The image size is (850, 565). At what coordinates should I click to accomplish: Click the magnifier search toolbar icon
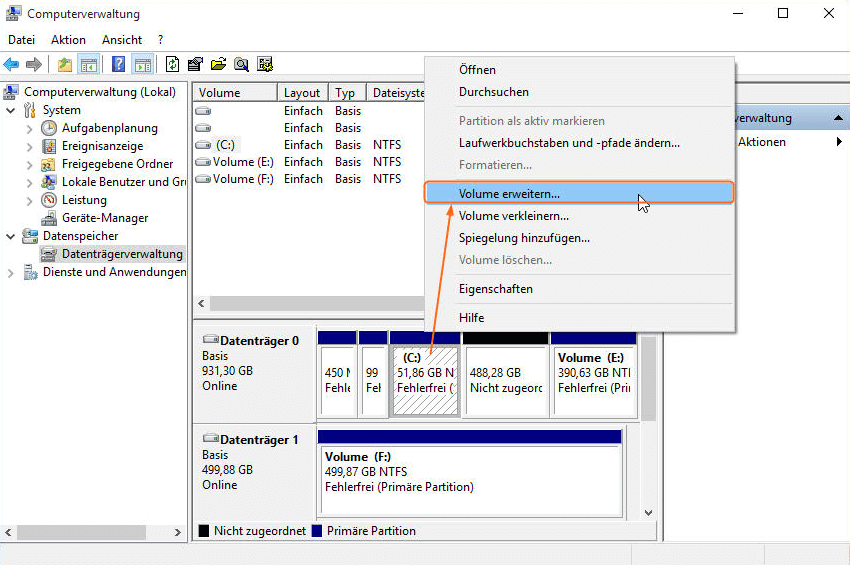click(241, 64)
